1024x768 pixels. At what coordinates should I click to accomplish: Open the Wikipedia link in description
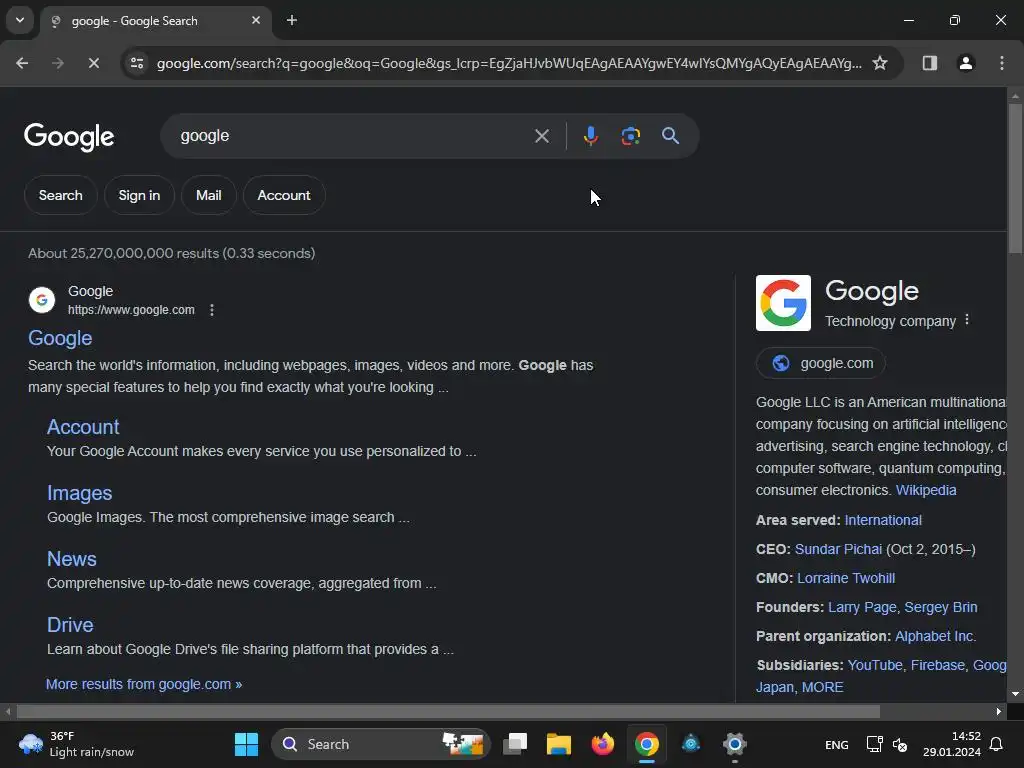(925, 490)
